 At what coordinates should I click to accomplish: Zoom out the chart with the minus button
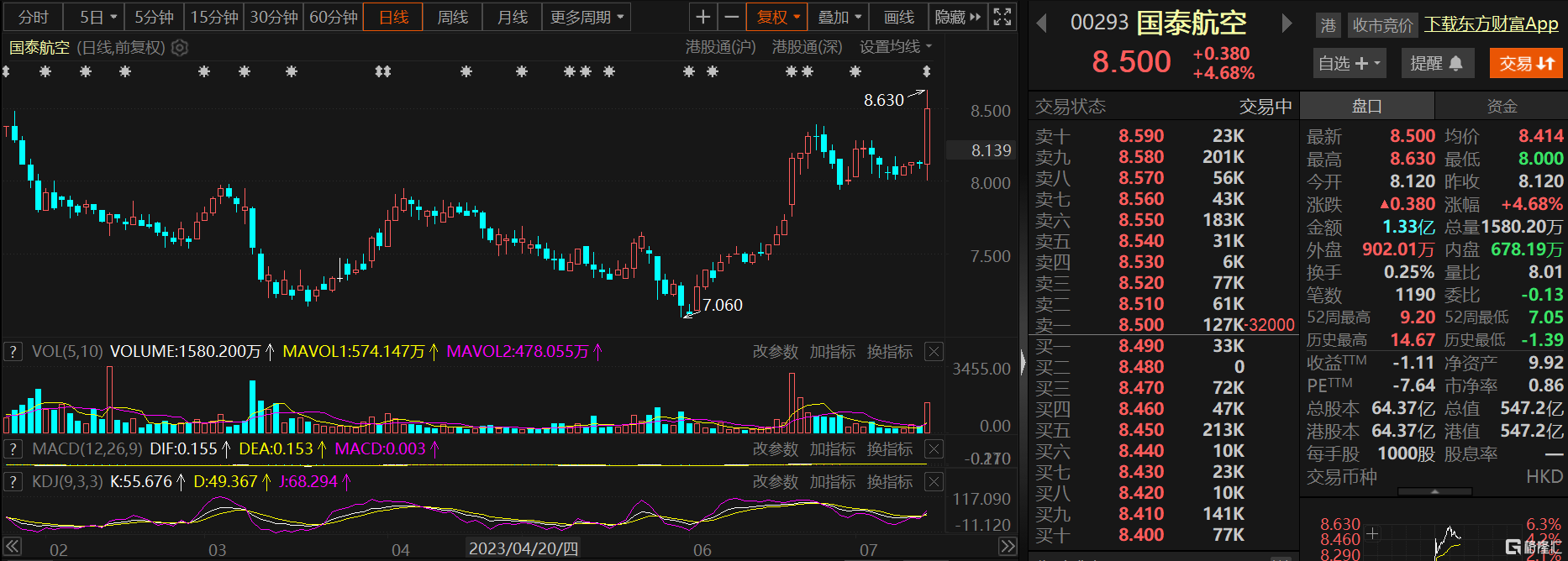(732, 17)
